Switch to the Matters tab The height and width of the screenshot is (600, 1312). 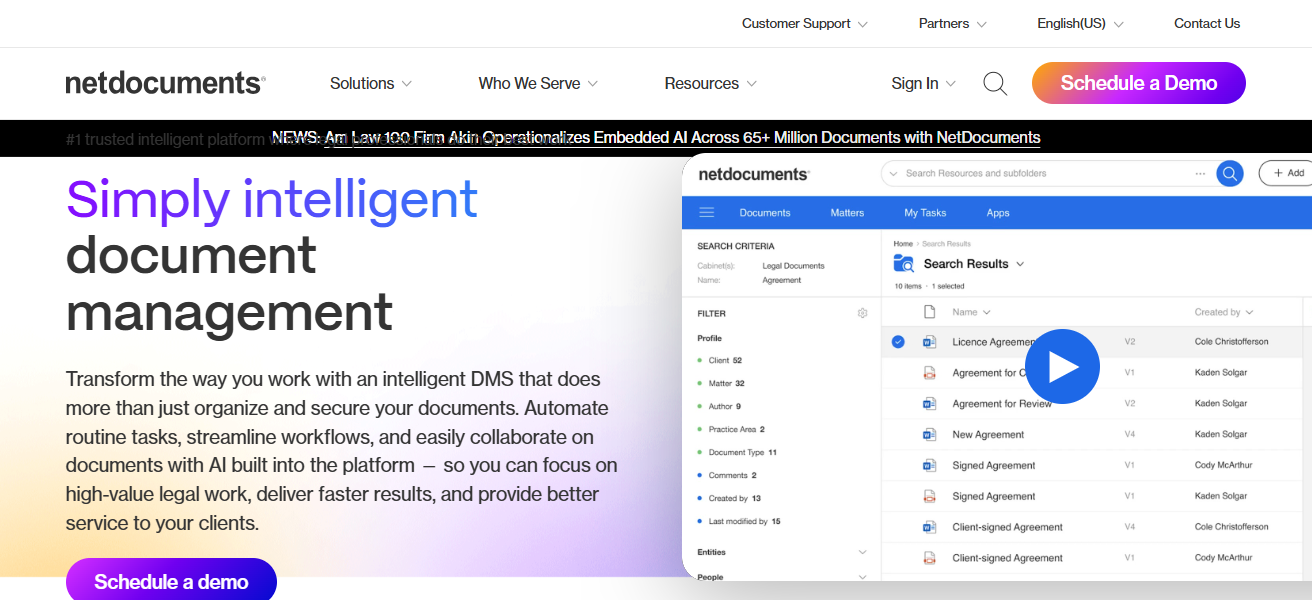pyautogui.click(x=847, y=213)
